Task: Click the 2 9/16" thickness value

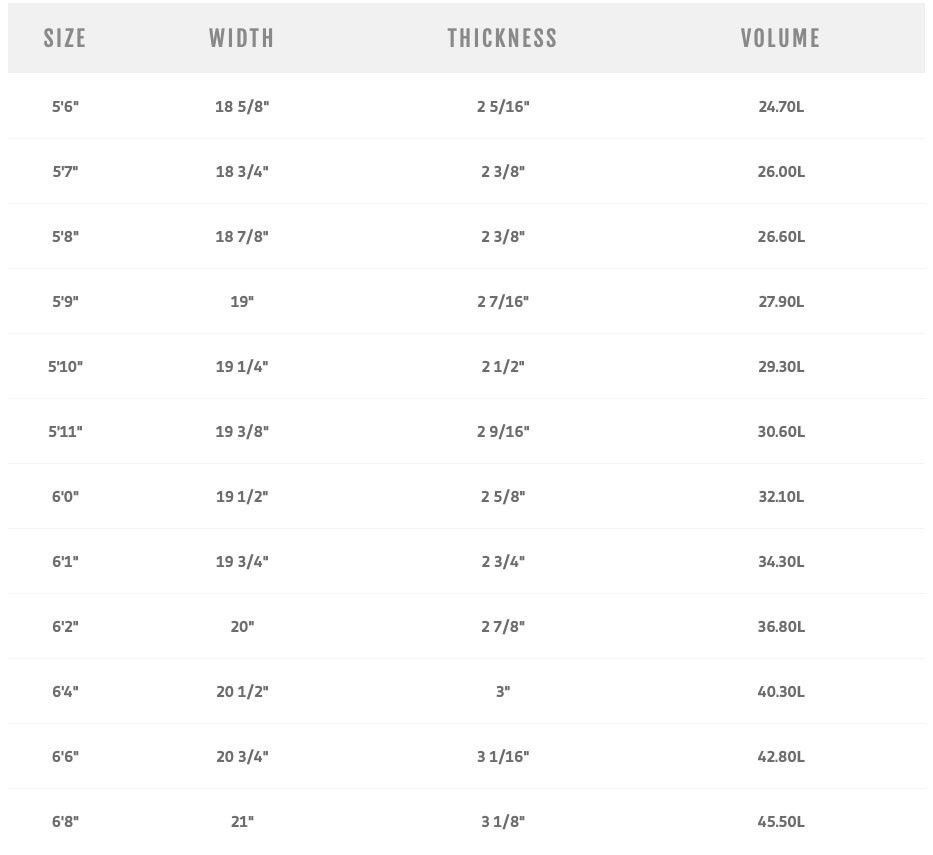Action: click(503, 431)
